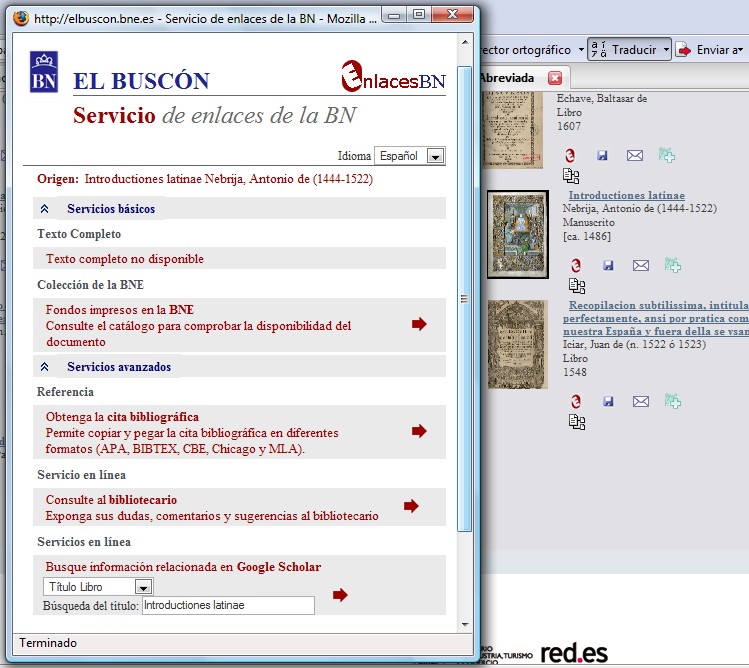Click the copy documents icon under Echave record
This screenshot has width=749, height=668.
pos(571,176)
